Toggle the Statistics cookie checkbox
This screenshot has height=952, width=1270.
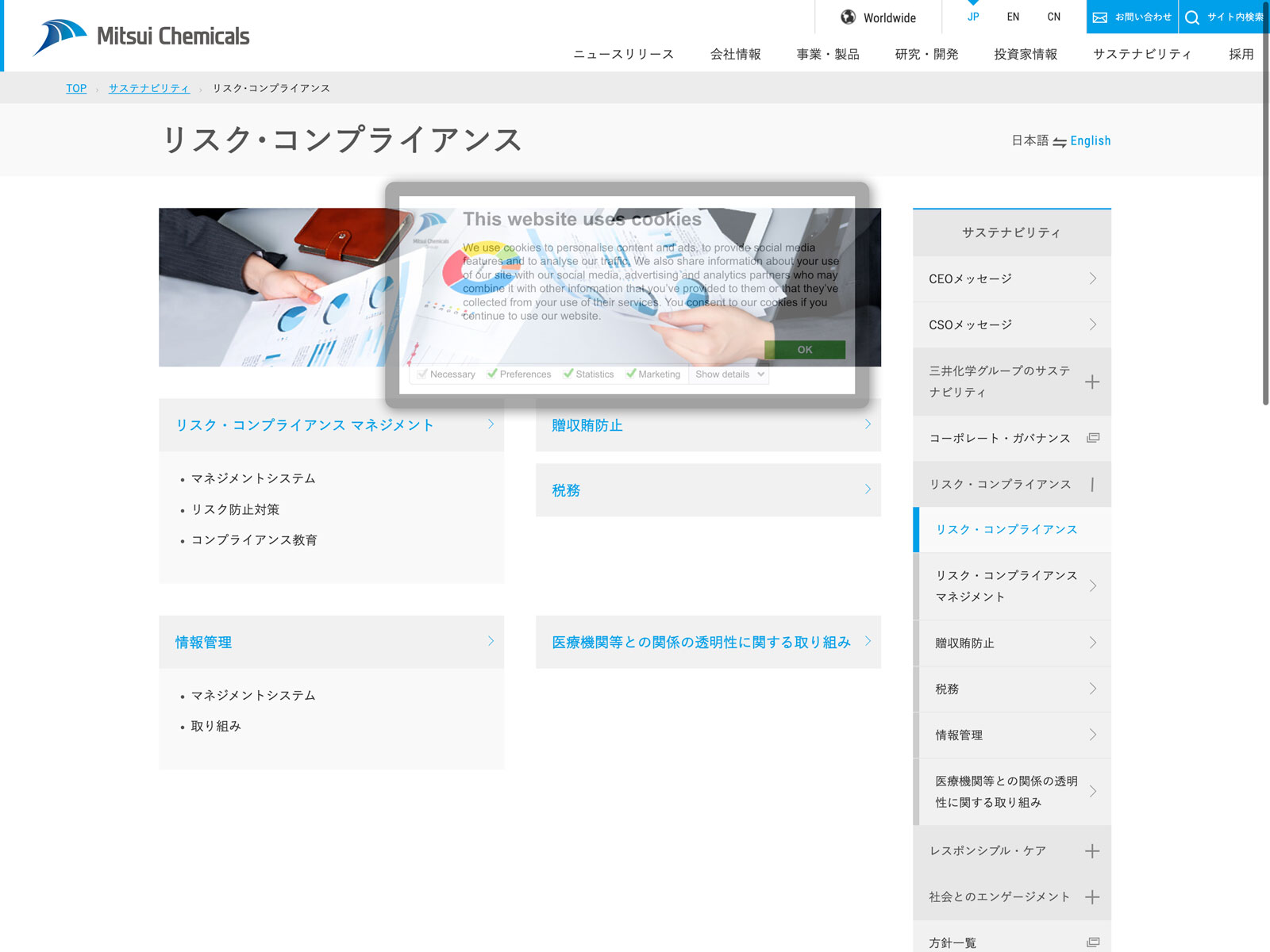pyautogui.click(x=568, y=374)
